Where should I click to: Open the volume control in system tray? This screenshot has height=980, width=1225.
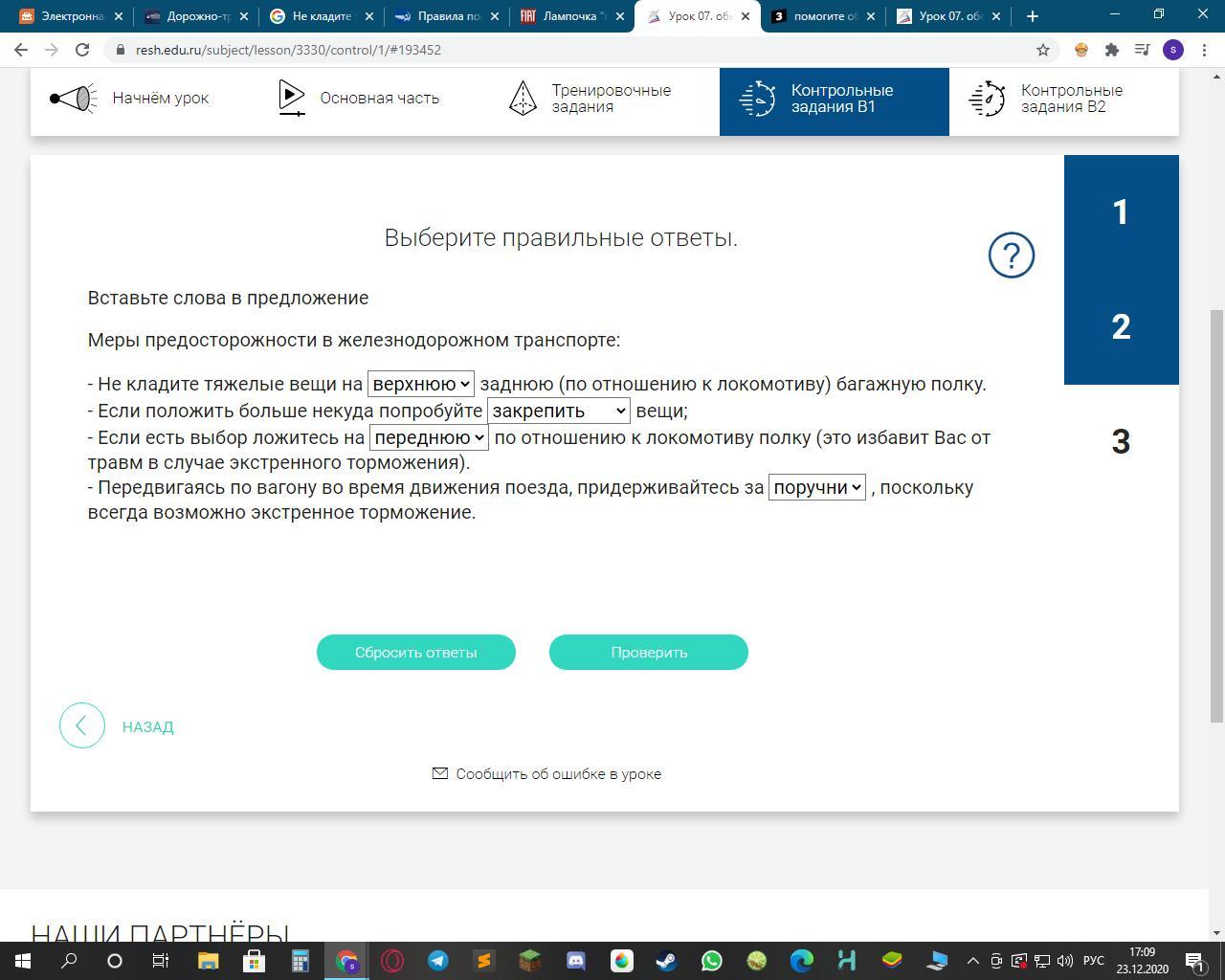[1064, 961]
